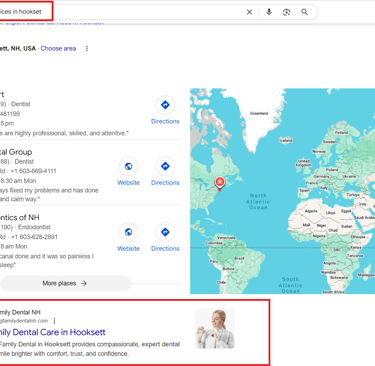Get Directions to the Dental Group listing
This screenshot has height=366, width=375.
(165, 172)
